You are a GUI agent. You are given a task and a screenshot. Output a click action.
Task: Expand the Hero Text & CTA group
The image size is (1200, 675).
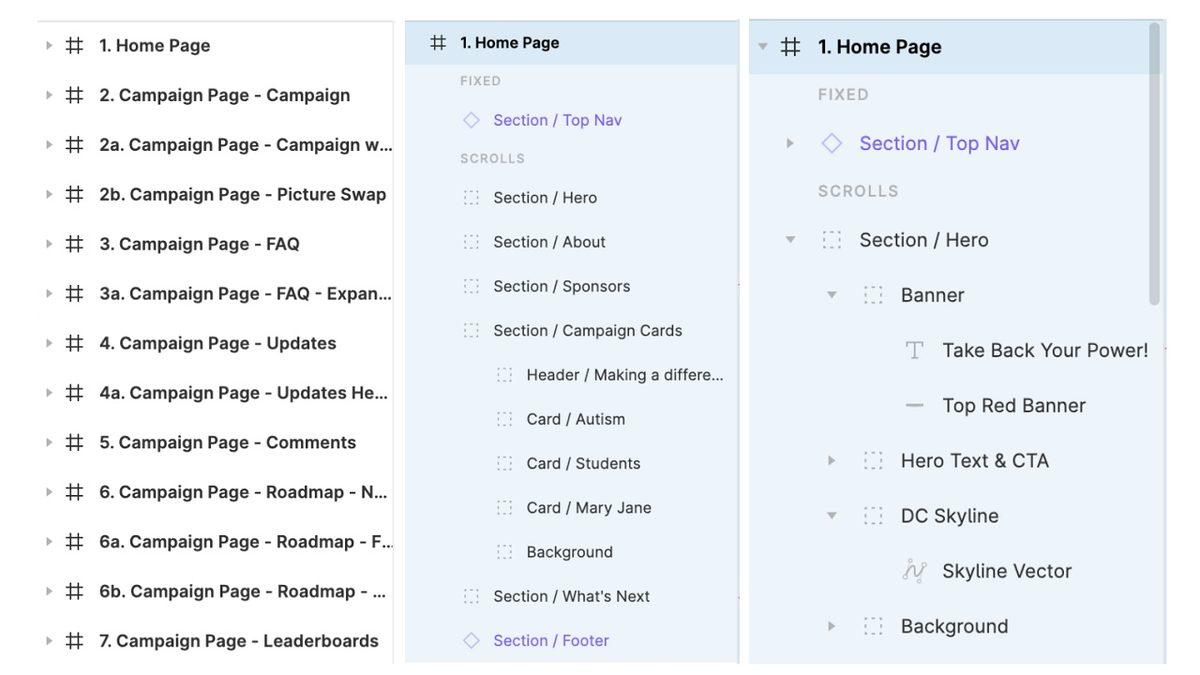831,461
